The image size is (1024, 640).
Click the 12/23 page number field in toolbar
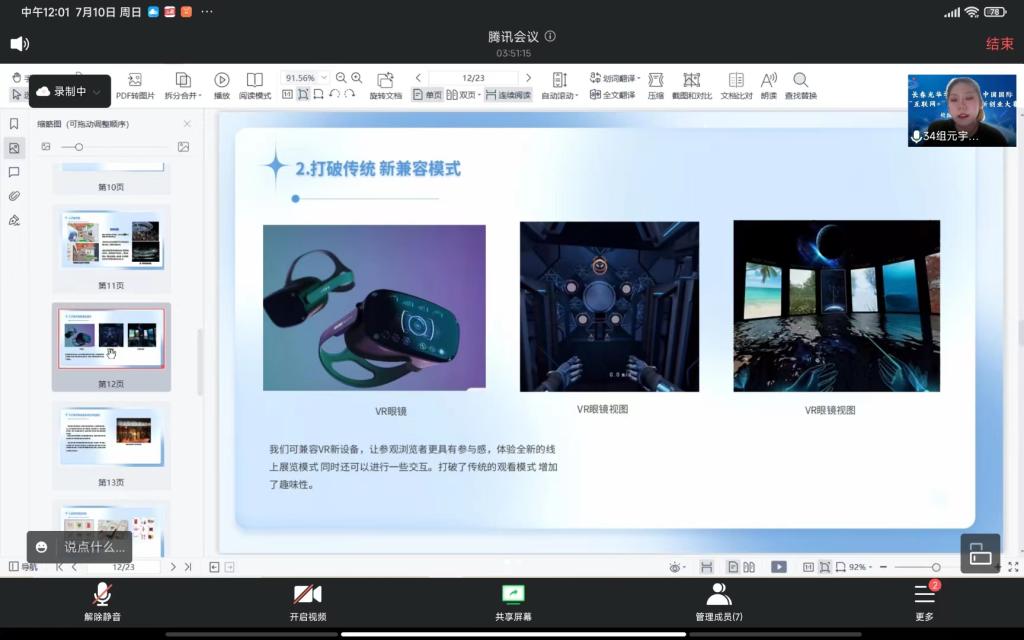point(473,78)
